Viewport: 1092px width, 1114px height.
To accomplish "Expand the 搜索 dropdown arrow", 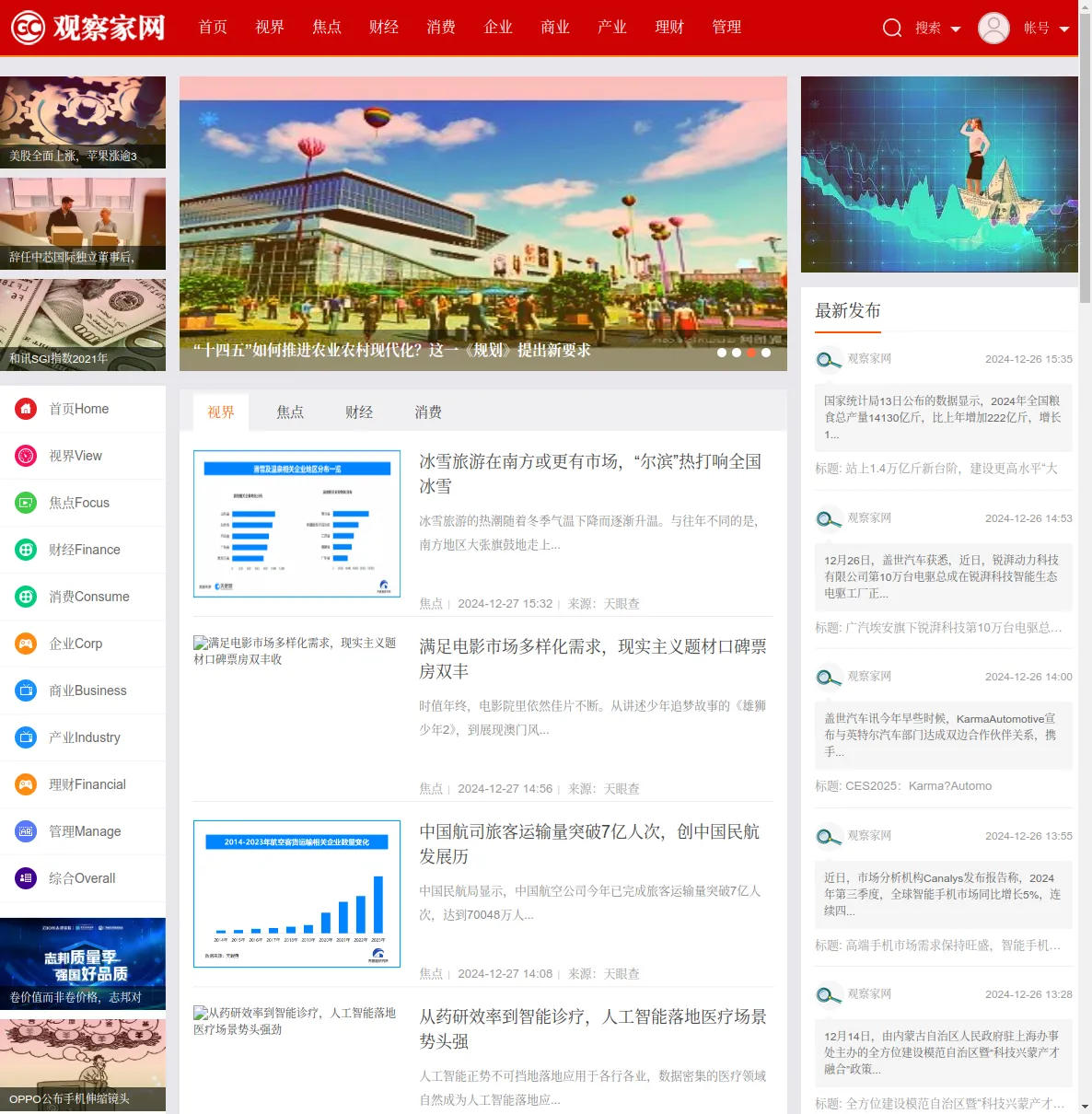I will pyautogui.click(x=956, y=29).
